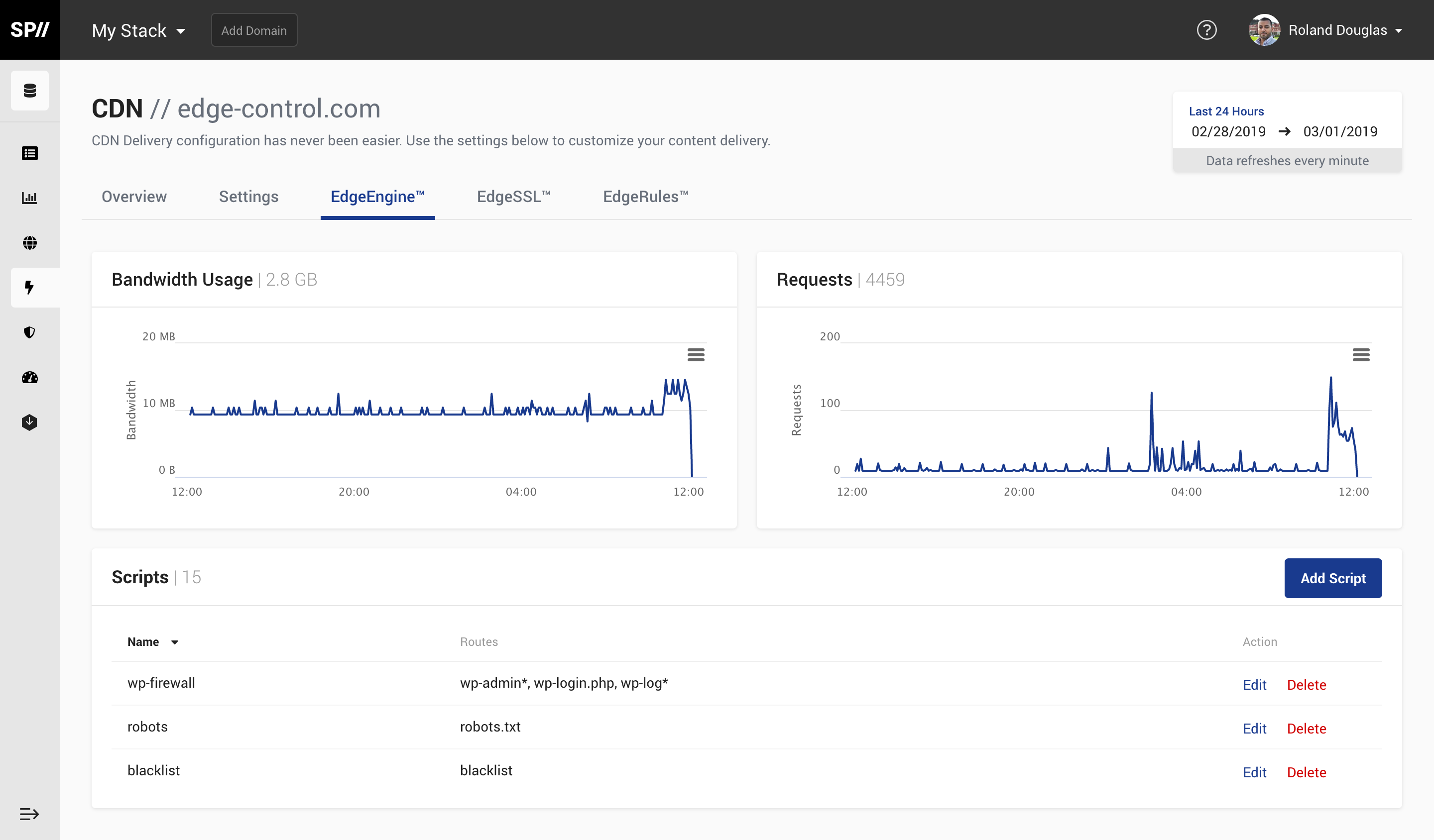
Task: Open the help question mark icon
Action: tap(1207, 29)
